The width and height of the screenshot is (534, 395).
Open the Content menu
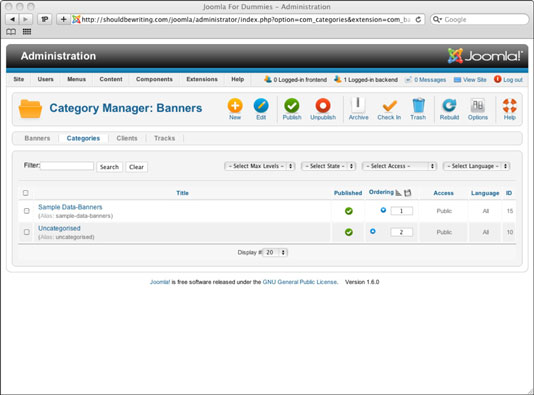111,79
